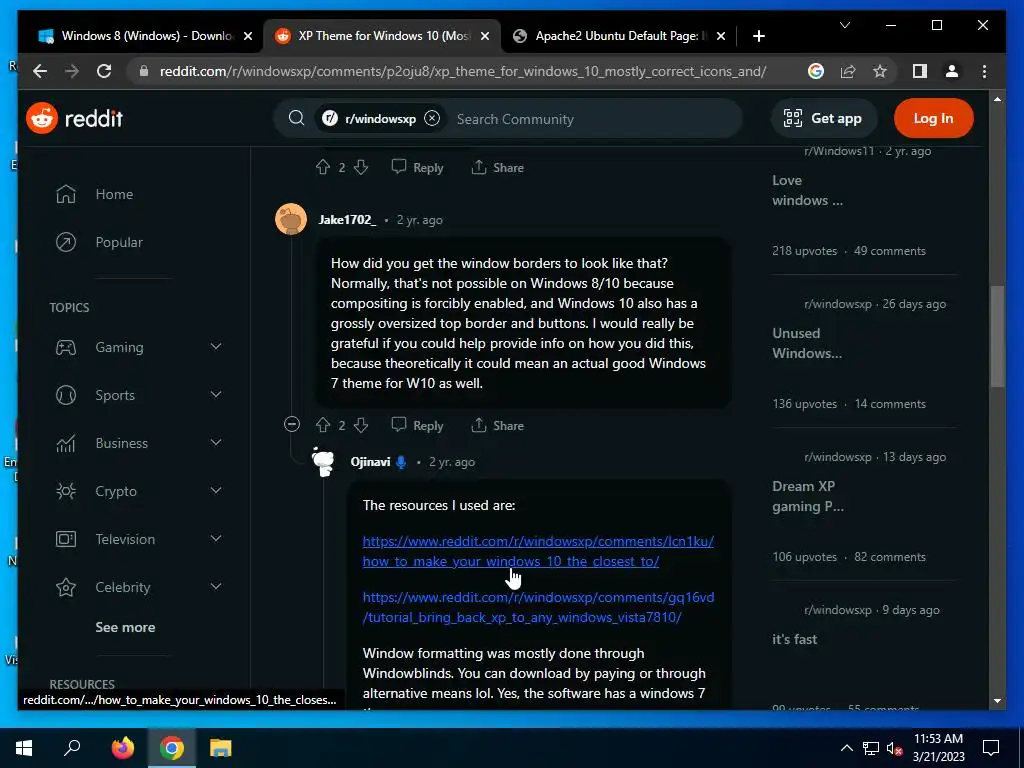Bookmark this page with the star icon

tap(880, 71)
